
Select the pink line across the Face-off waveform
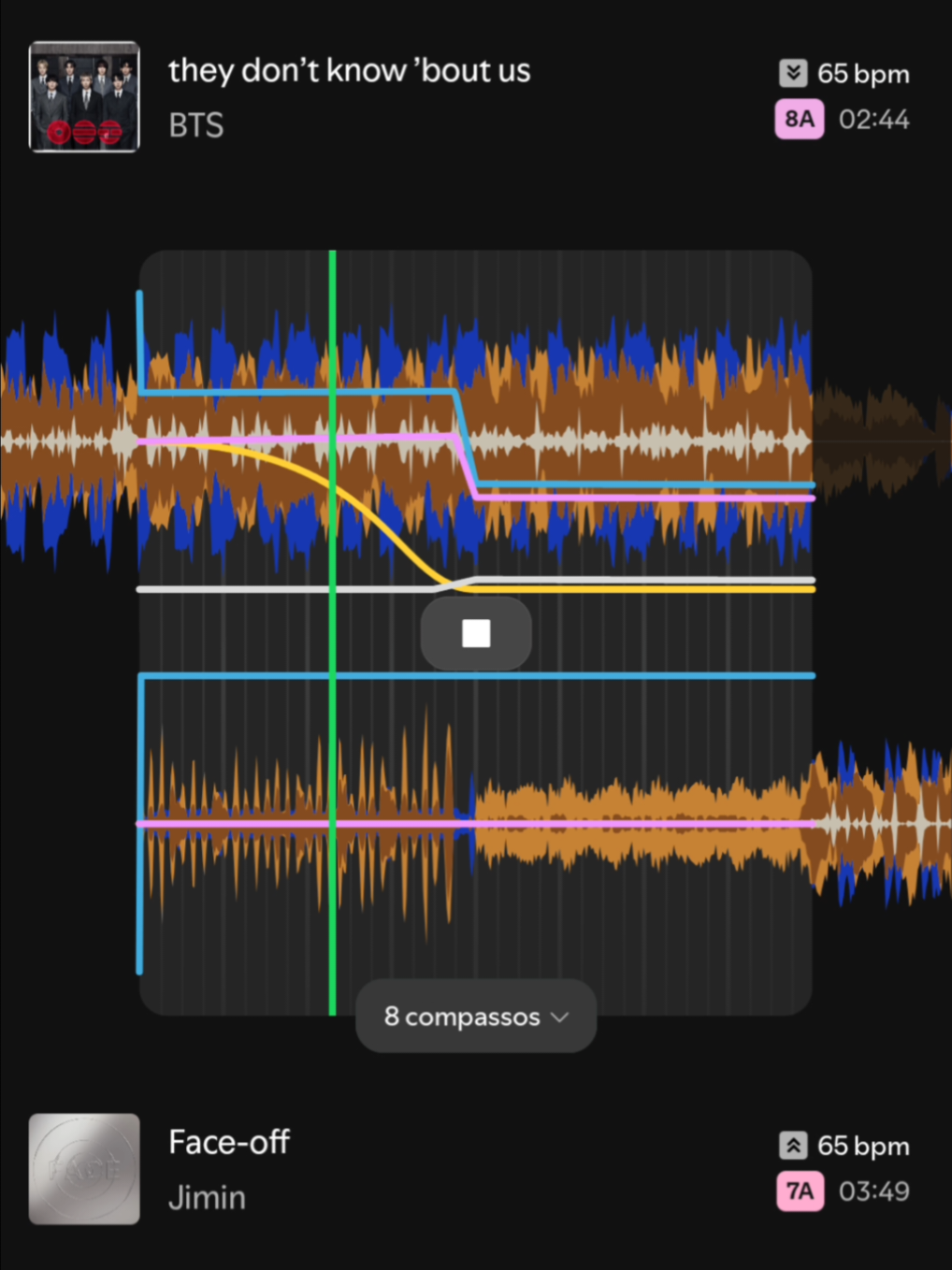tap(477, 824)
